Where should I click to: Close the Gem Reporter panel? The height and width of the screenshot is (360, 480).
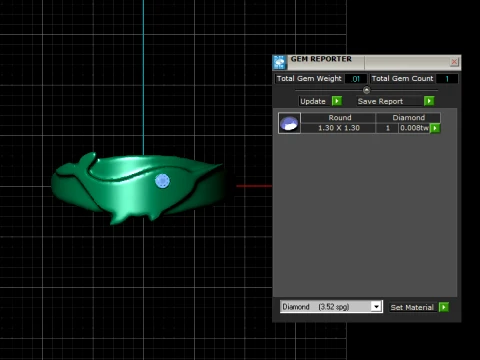[454, 62]
